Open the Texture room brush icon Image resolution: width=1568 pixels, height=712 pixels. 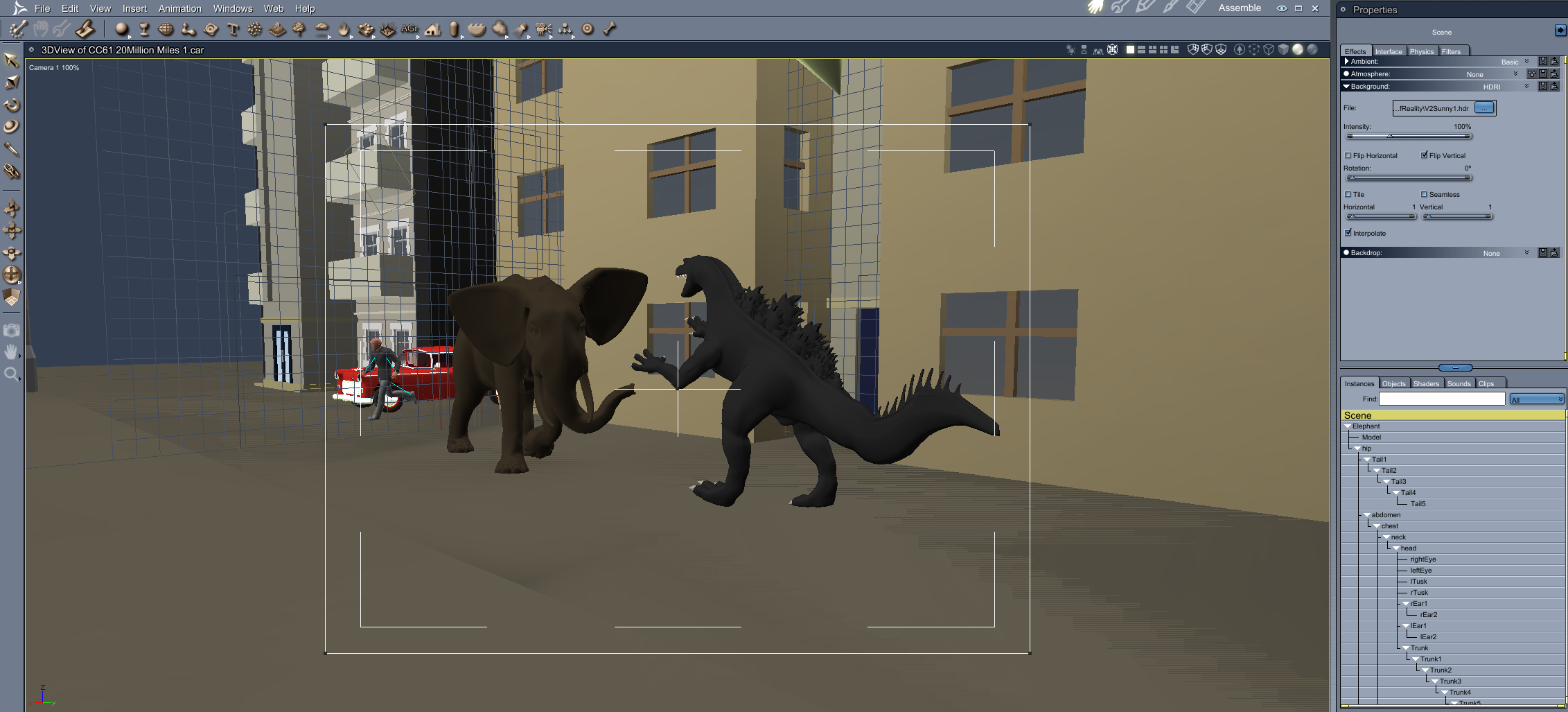point(1170,8)
